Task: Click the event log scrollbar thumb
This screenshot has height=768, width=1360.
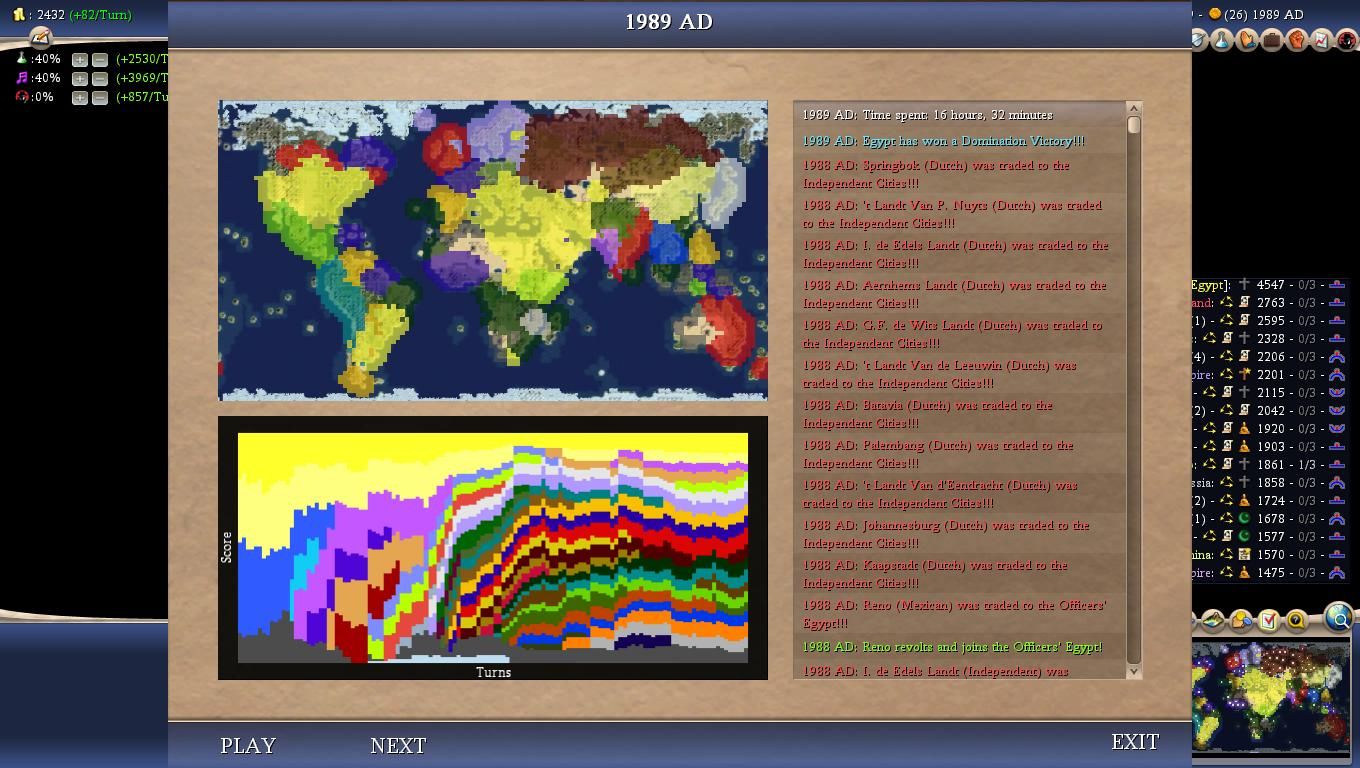Action: click(x=1134, y=125)
